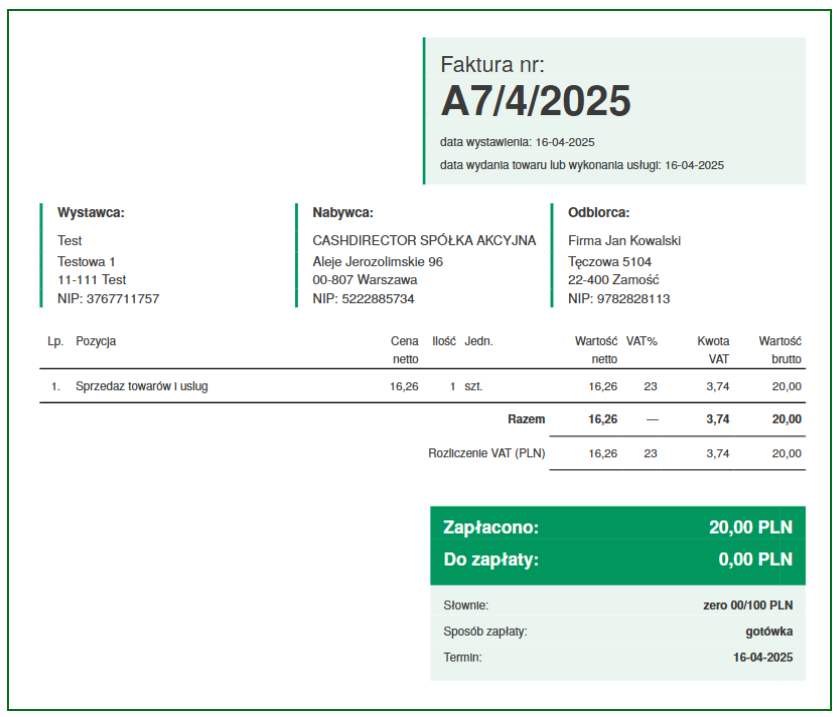Click the payment method 'gotówka'

(769, 632)
